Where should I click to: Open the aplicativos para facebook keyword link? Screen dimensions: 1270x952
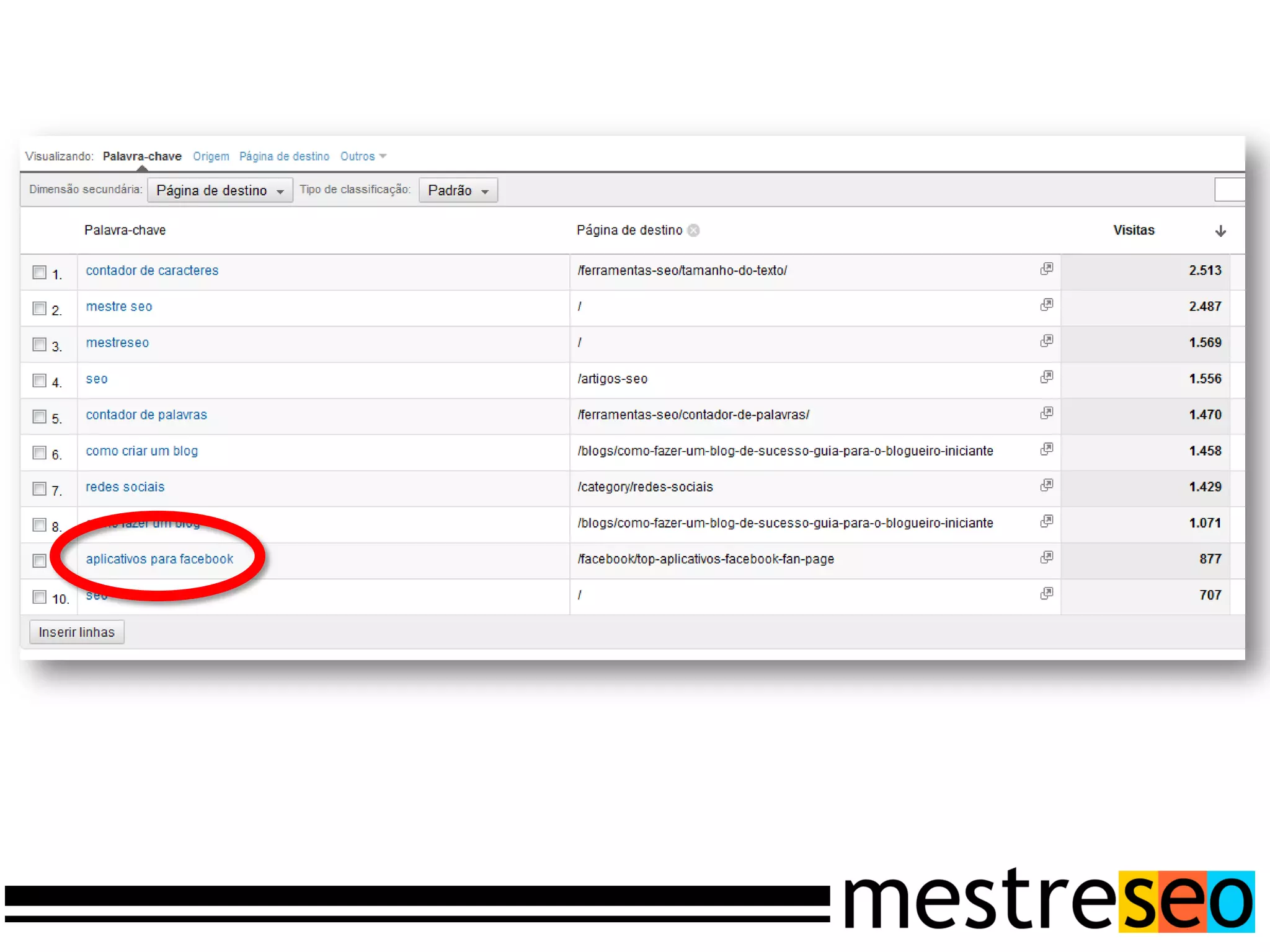pyautogui.click(x=159, y=559)
